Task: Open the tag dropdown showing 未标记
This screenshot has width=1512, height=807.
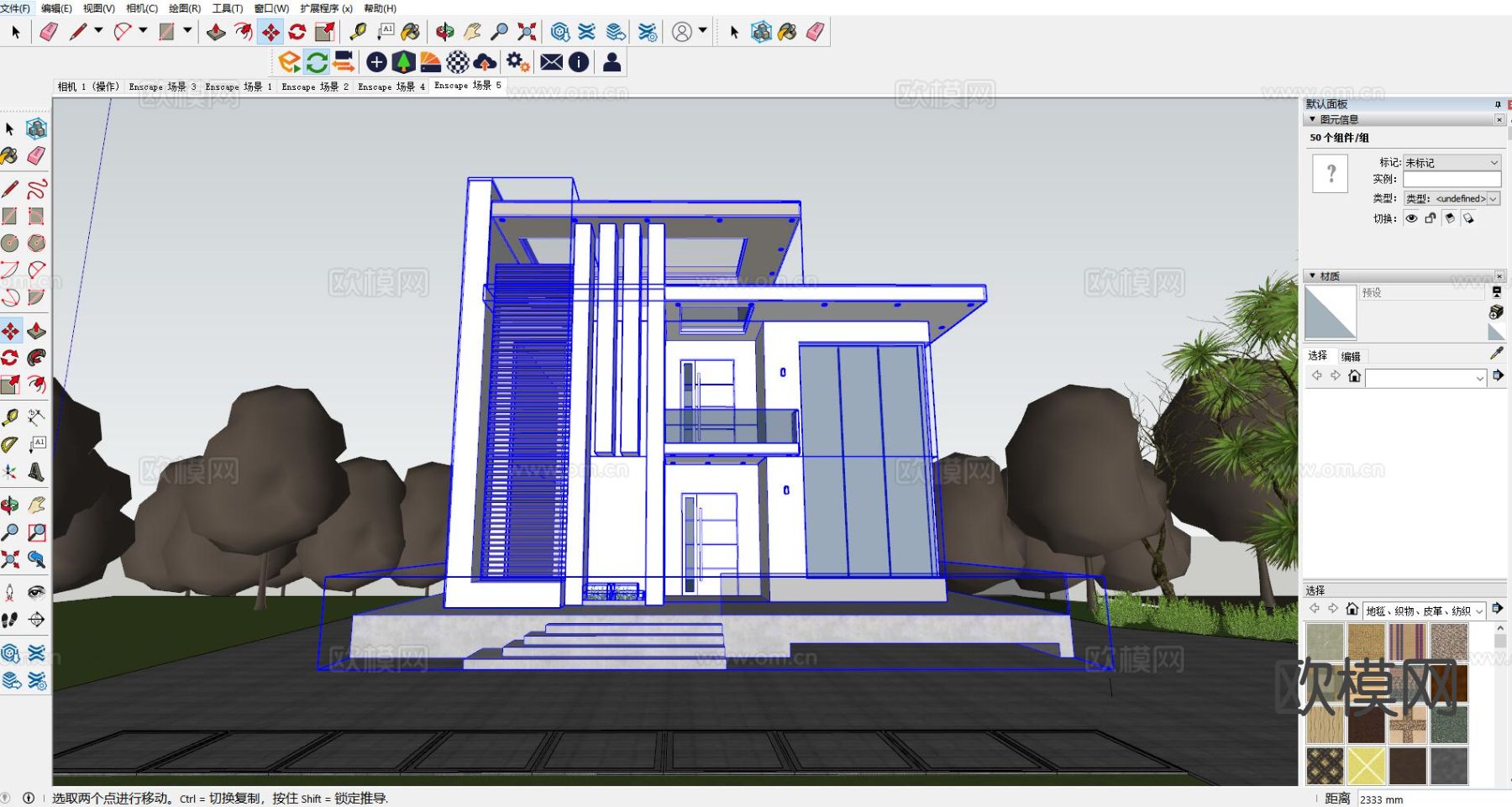Action: (x=1452, y=162)
